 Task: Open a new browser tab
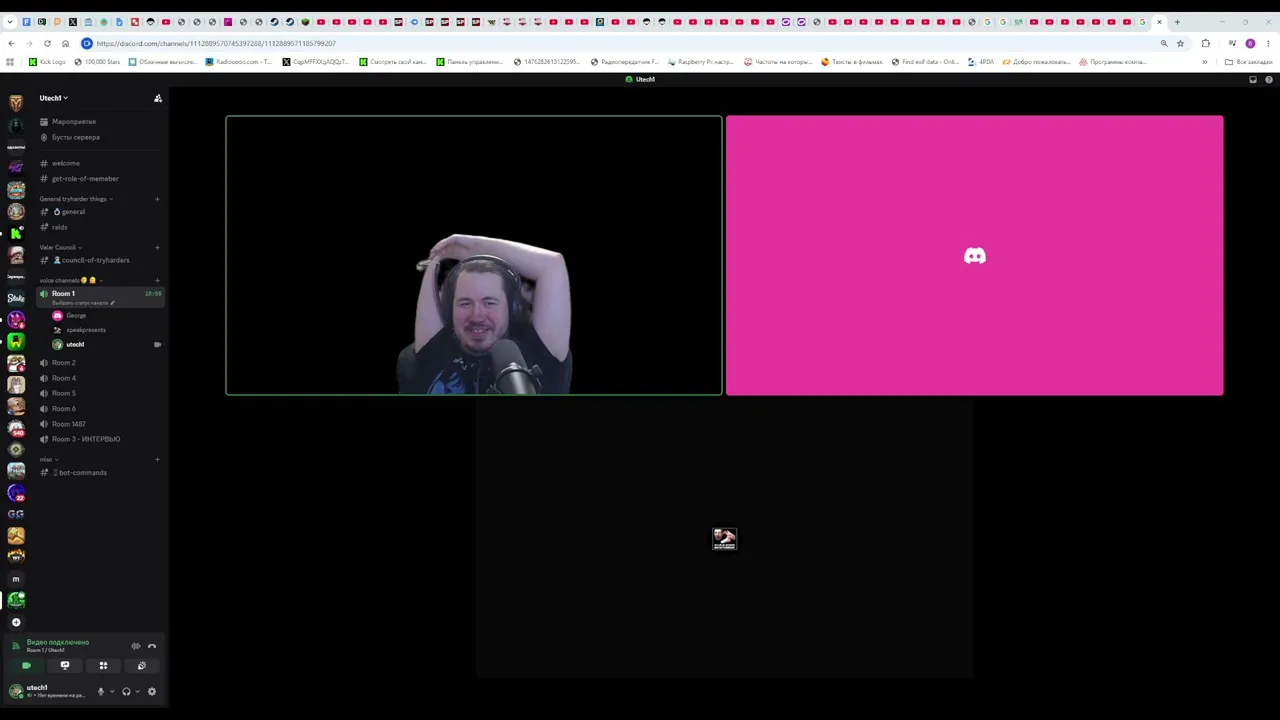pos(1177,22)
